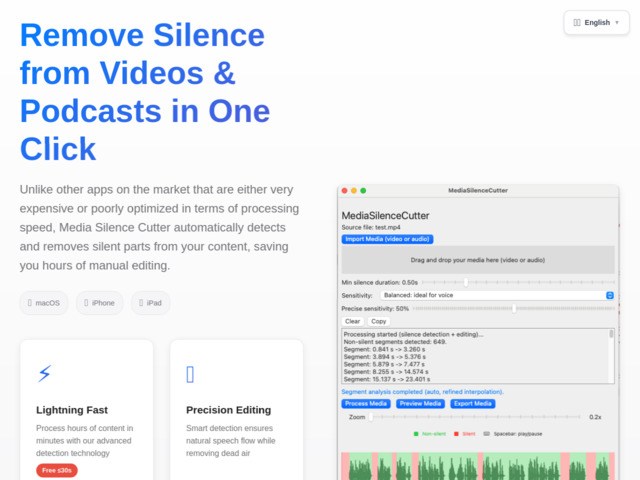Click the green maximize window button
This screenshot has width=640, height=480.
363,191
